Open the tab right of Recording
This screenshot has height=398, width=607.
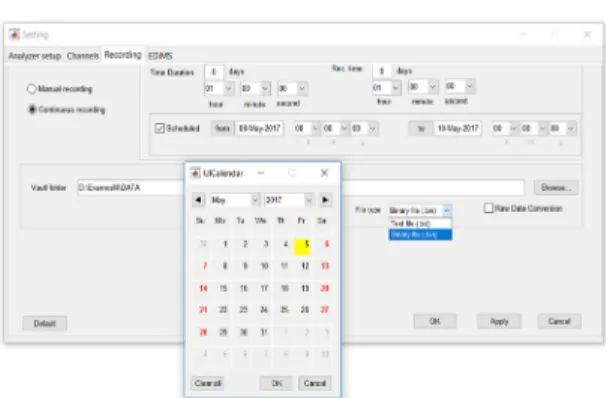tap(160, 56)
